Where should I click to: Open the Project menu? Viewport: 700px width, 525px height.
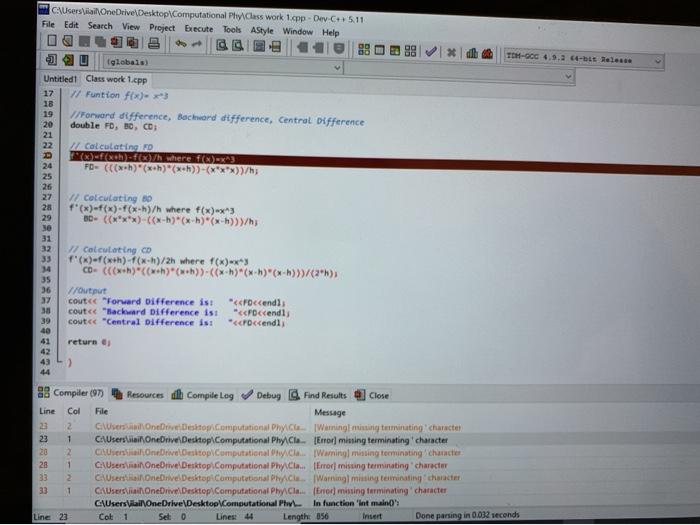(x=162, y=28)
